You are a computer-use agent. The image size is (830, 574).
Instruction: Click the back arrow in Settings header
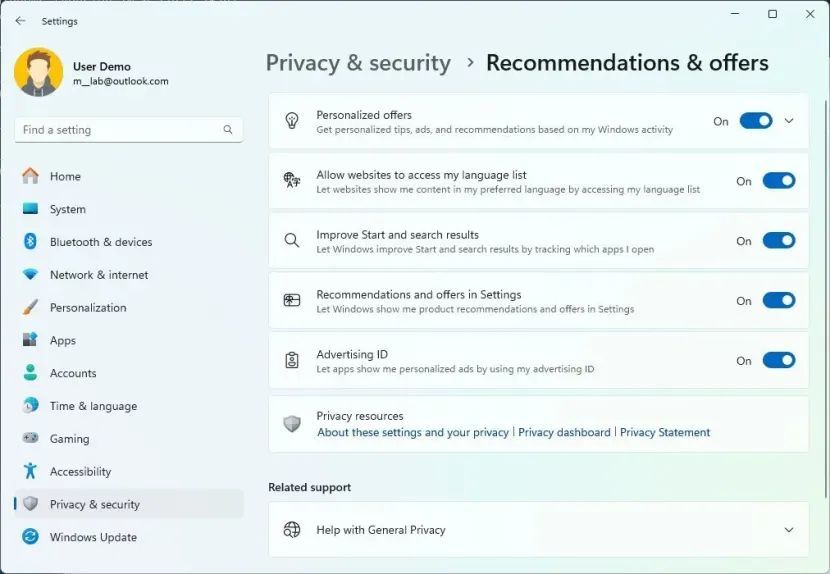(20, 21)
